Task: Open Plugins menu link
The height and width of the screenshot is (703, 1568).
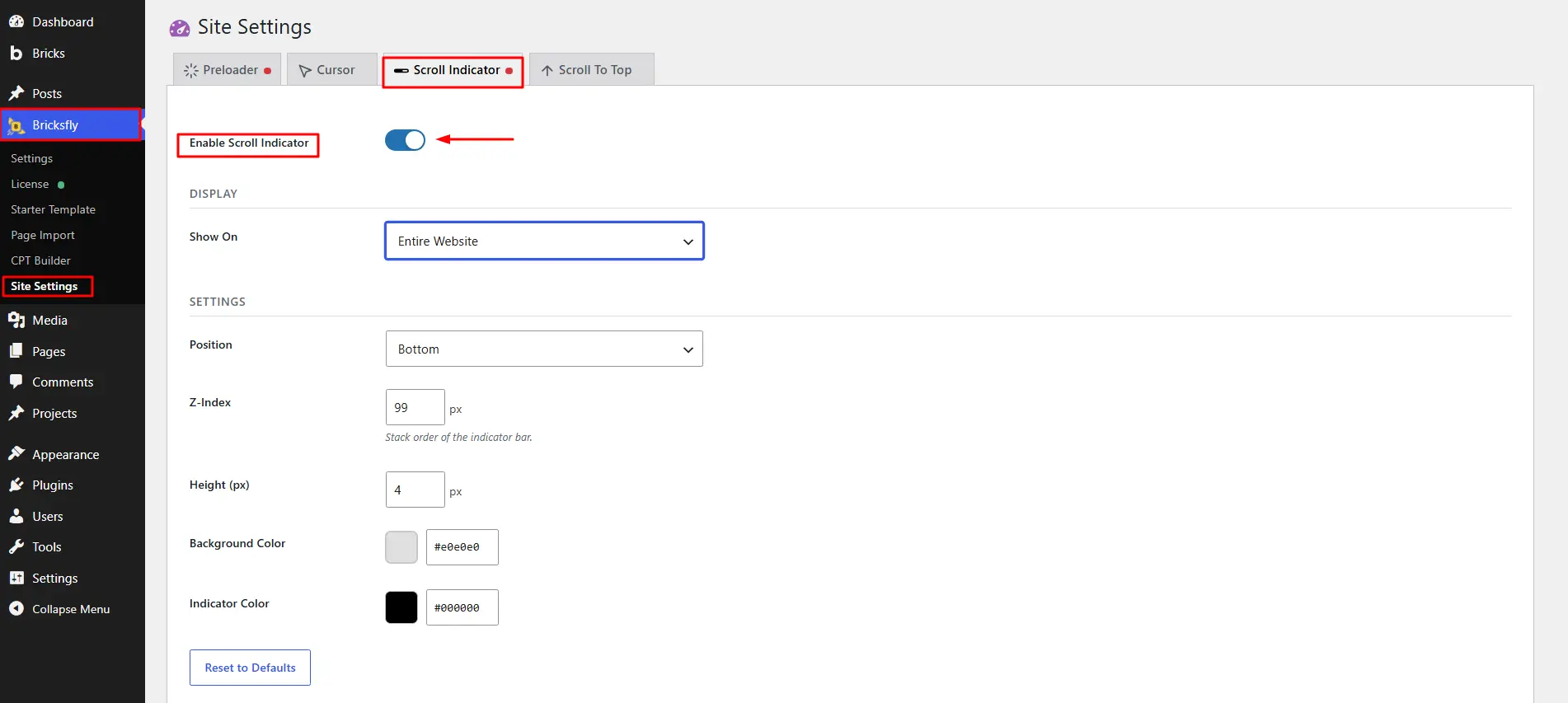Action: point(53,485)
